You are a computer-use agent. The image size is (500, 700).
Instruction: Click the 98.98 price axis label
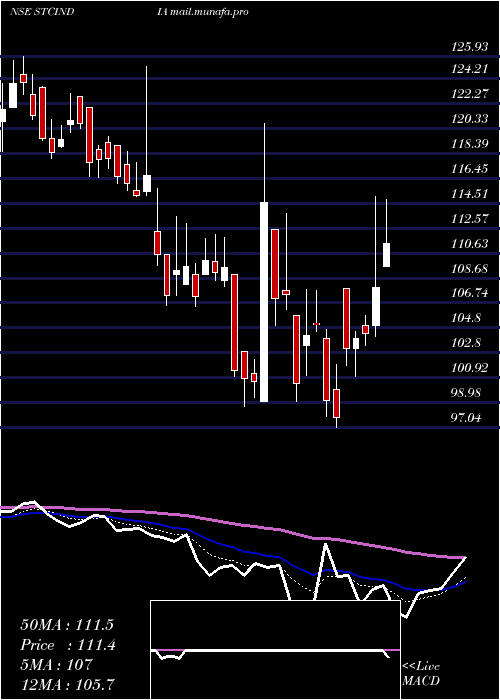pyautogui.click(x=468, y=393)
